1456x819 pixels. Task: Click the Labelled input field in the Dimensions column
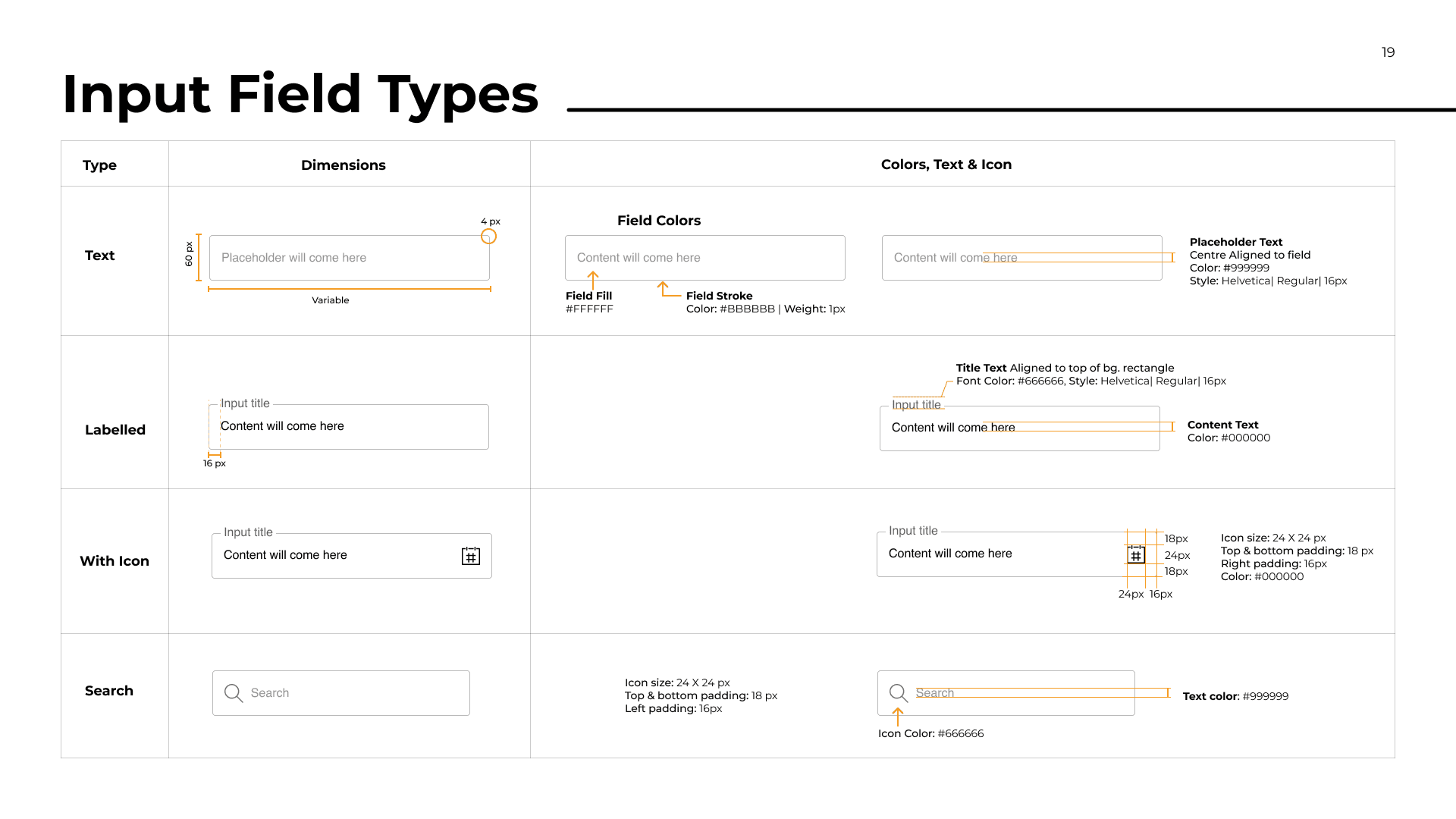349,427
